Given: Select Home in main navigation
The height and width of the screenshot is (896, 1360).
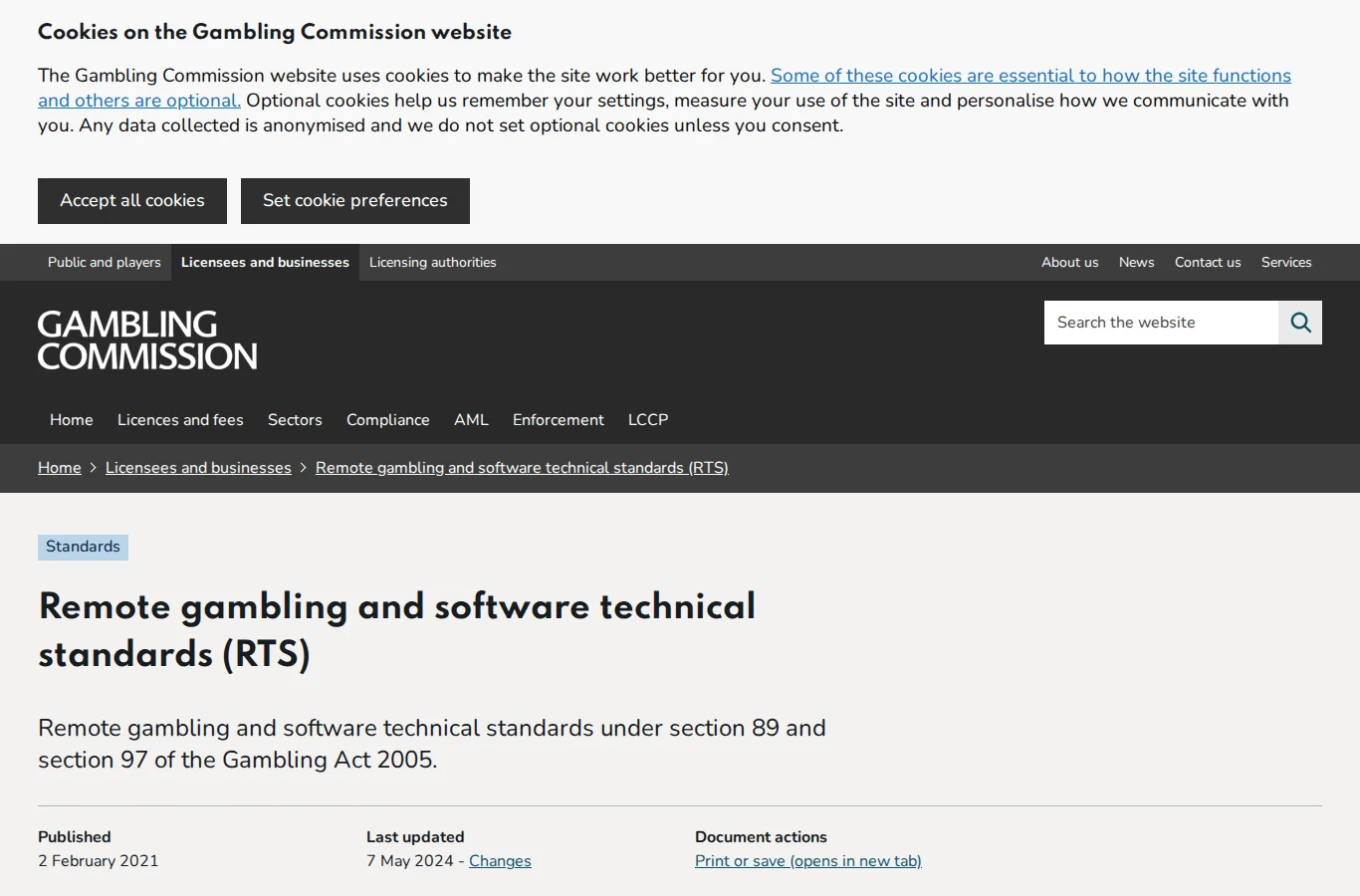Looking at the screenshot, I should pos(72,420).
